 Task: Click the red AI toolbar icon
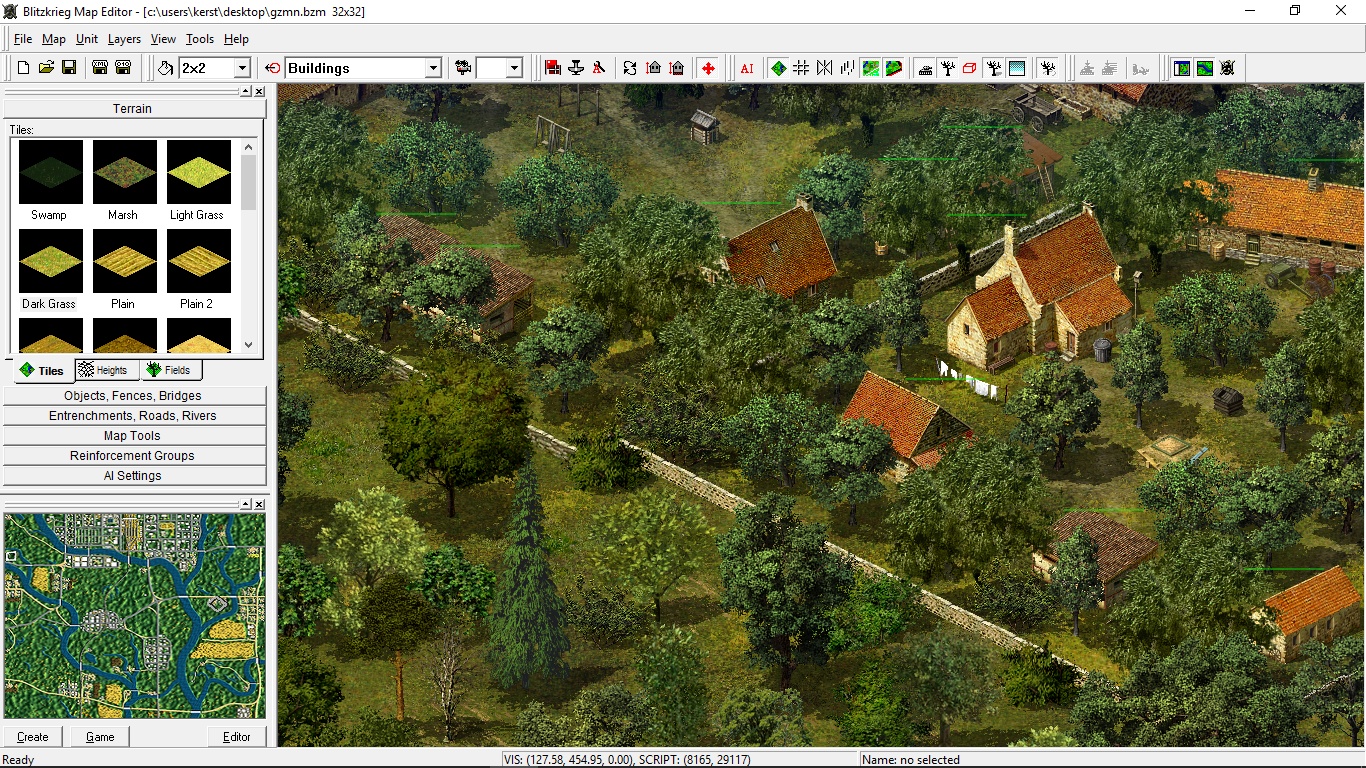tap(747, 68)
